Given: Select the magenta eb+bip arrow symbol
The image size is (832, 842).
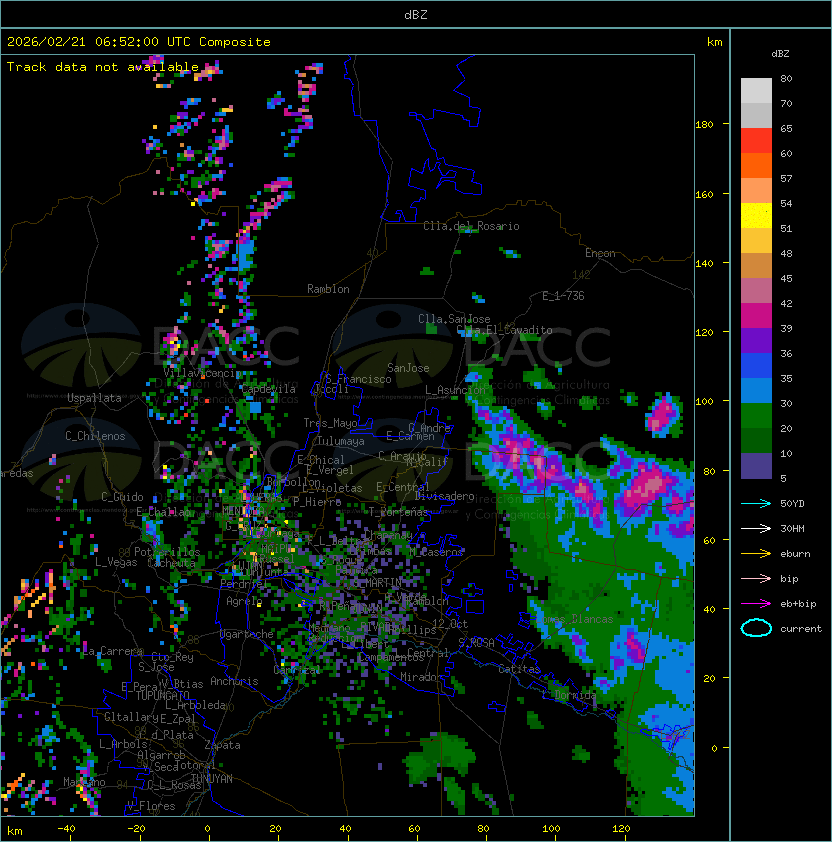Looking at the screenshot, I should 756,603.
